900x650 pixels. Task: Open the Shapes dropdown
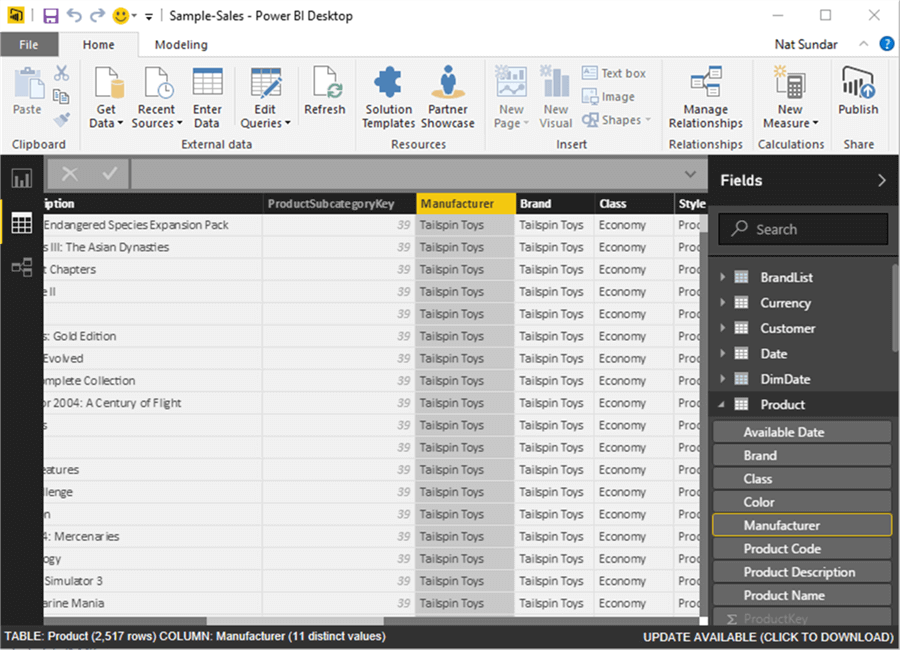click(x=616, y=120)
